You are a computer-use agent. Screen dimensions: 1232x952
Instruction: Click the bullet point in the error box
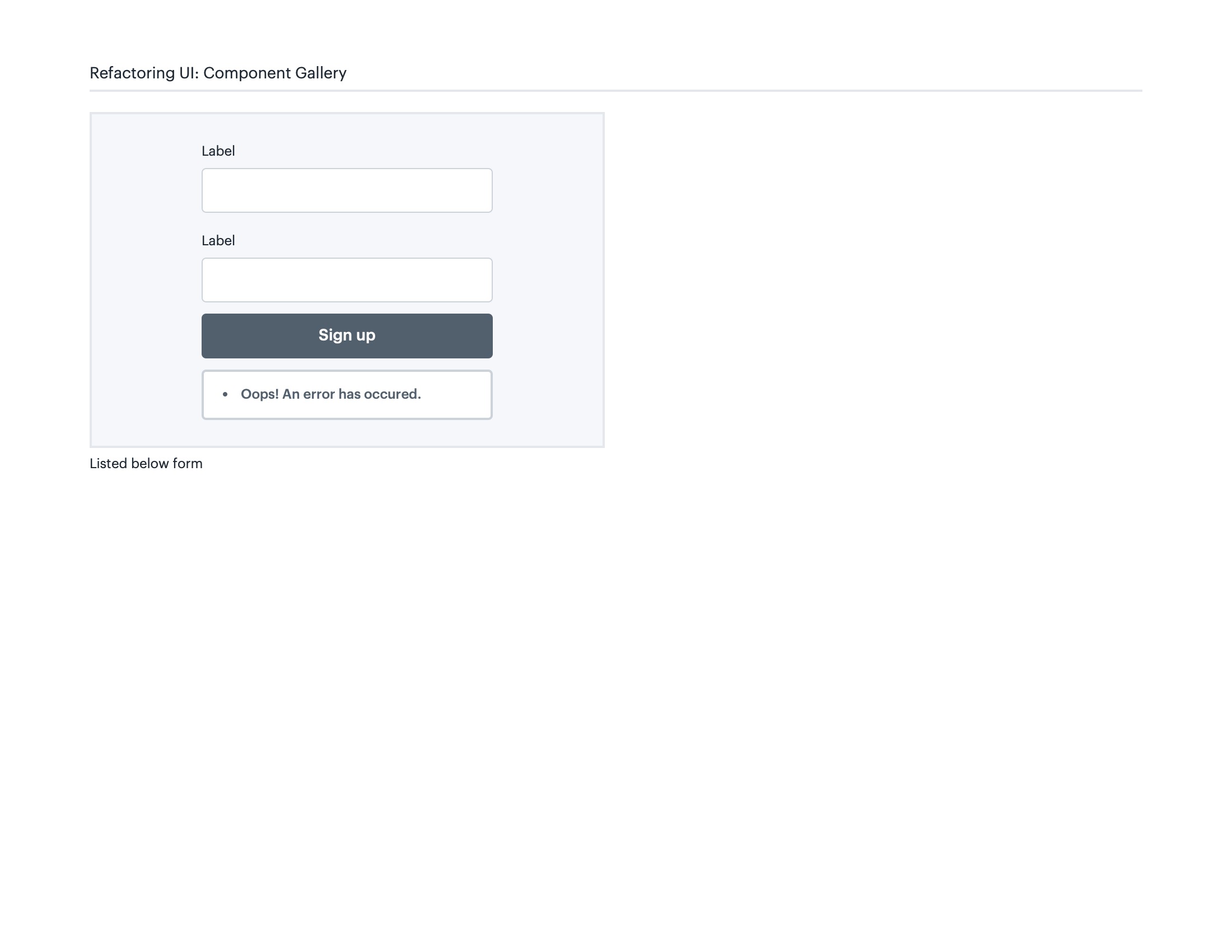[x=225, y=394]
